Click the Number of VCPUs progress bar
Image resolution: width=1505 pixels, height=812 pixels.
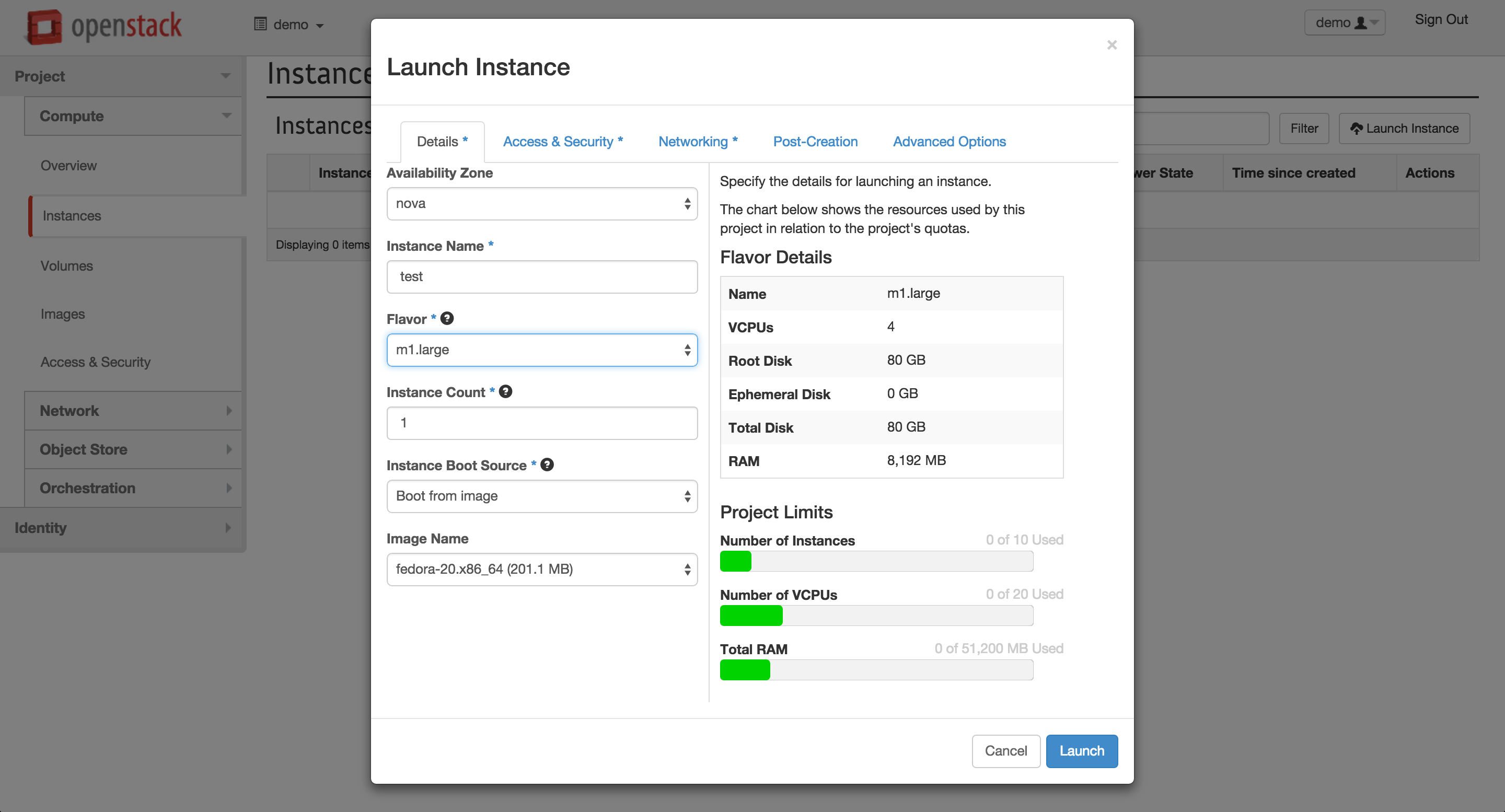(876, 616)
